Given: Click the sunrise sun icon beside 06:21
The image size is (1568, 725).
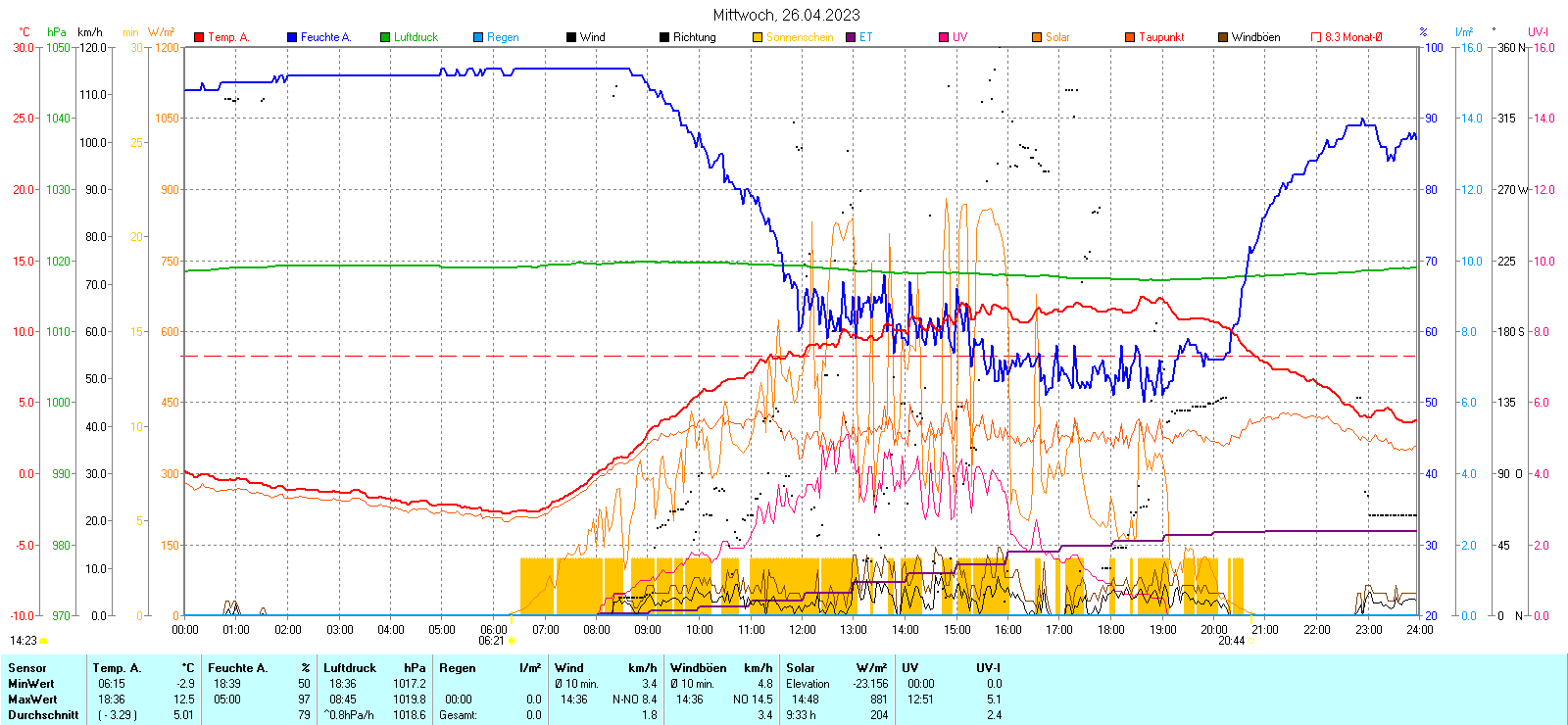Looking at the screenshot, I should (513, 641).
